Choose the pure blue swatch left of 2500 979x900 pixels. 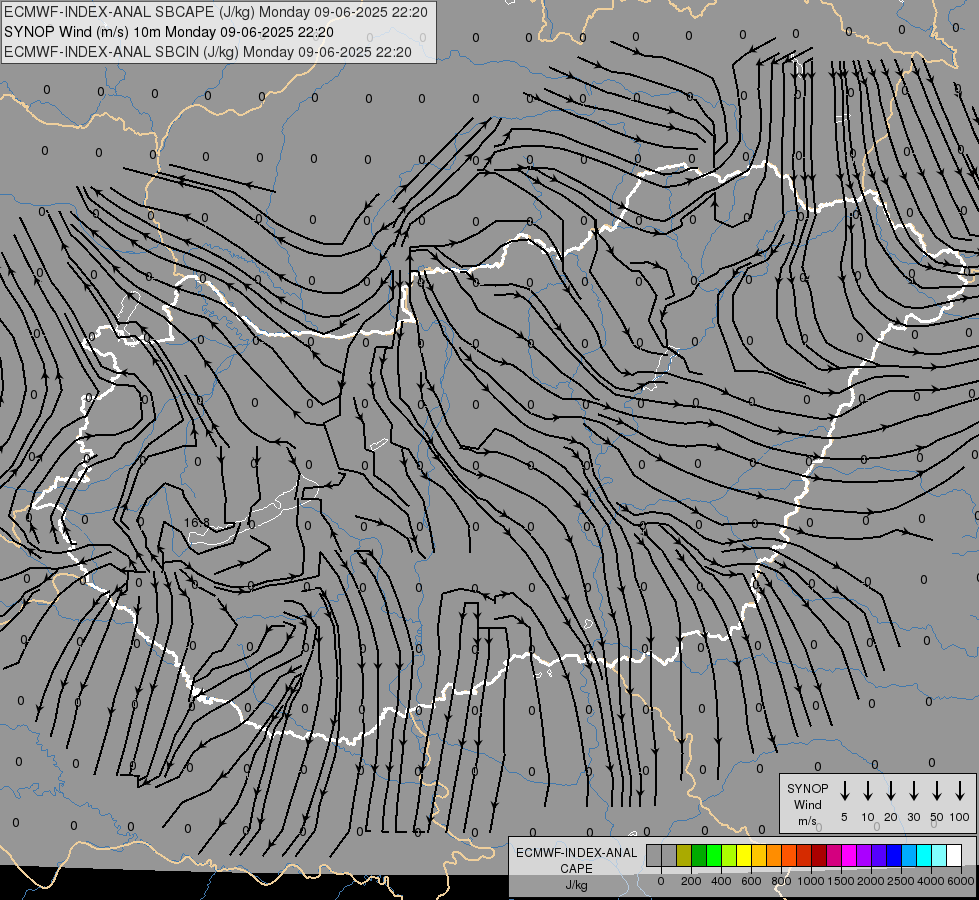[x=894, y=855]
